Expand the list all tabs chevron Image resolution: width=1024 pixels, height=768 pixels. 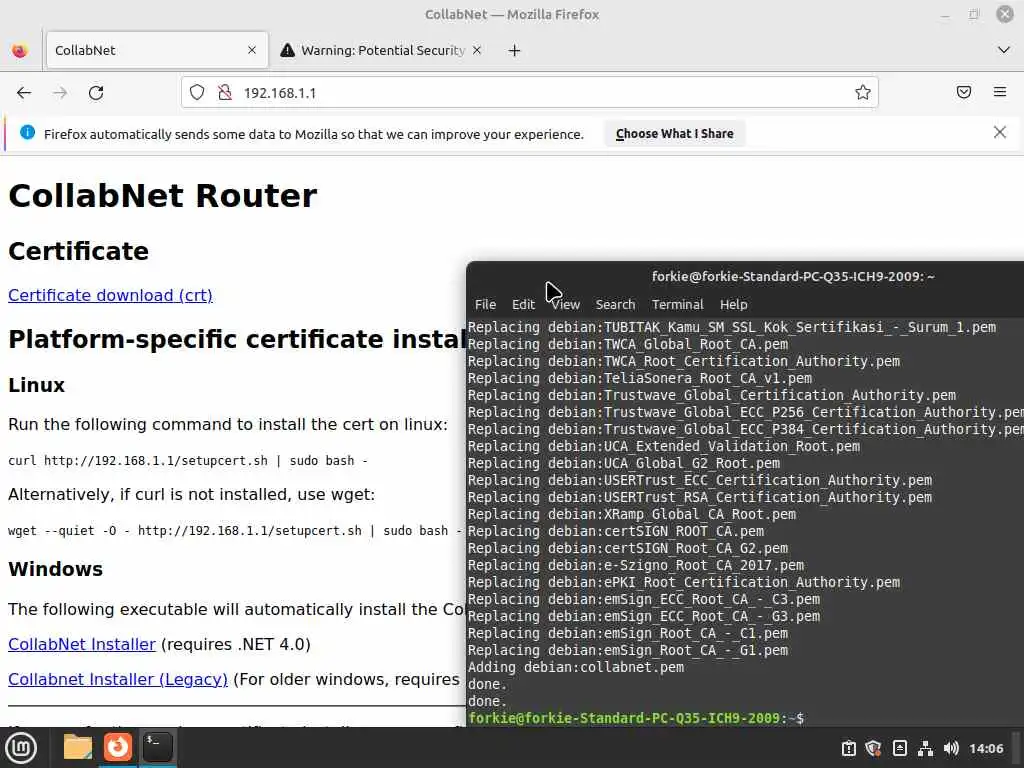[1004, 50]
